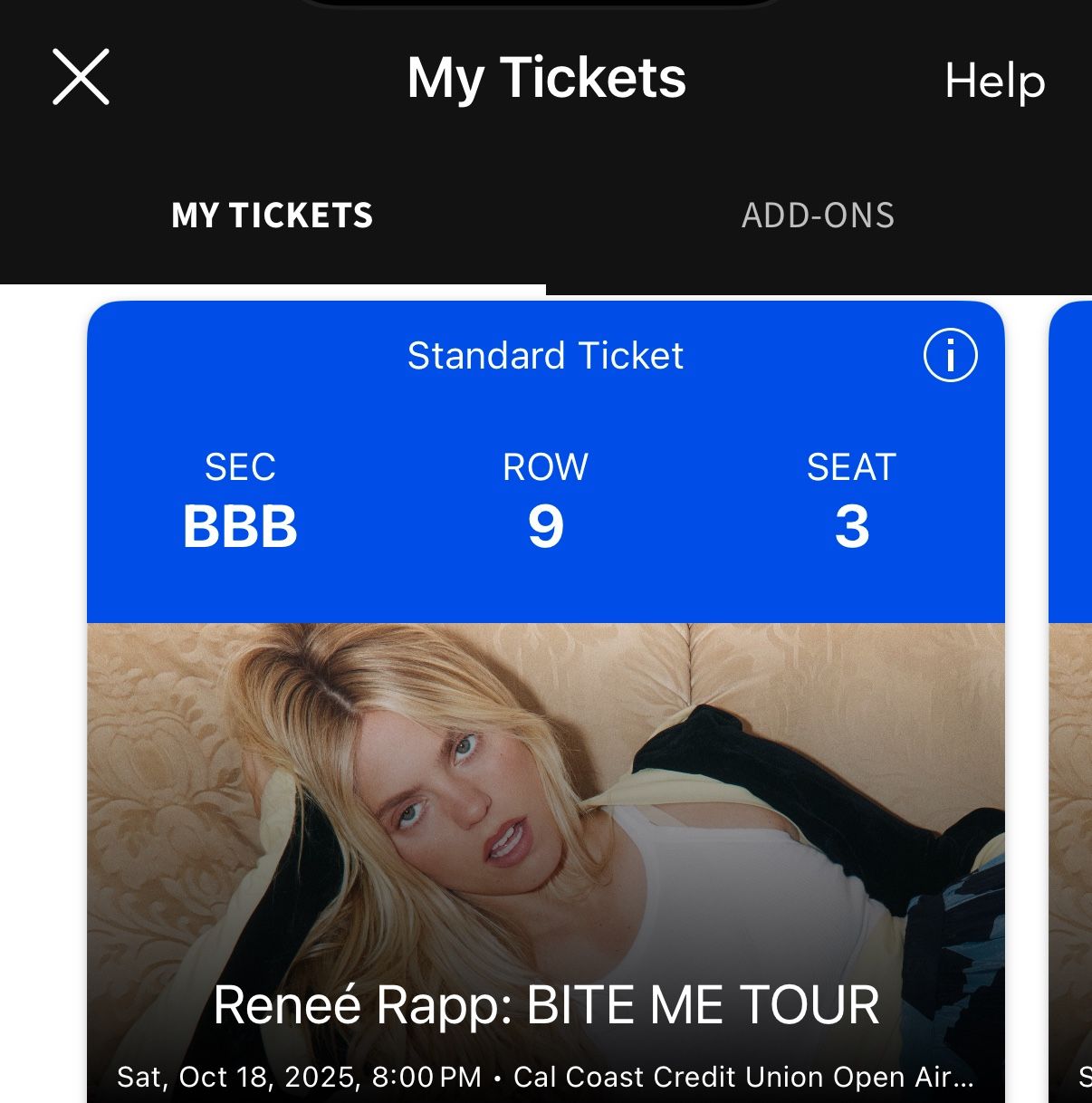
Task: Tap the SEC label
Action: (x=240, y=467)
